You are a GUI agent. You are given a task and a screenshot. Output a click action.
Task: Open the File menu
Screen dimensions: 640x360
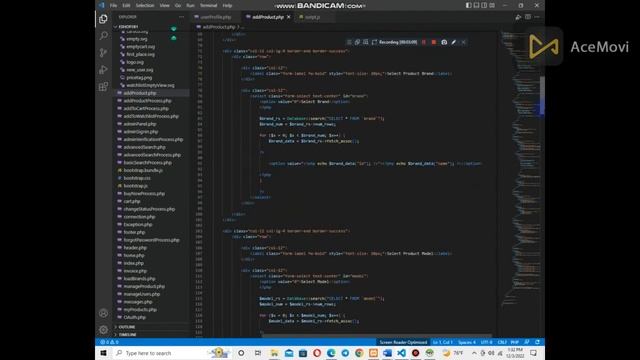tap(113, 6)
